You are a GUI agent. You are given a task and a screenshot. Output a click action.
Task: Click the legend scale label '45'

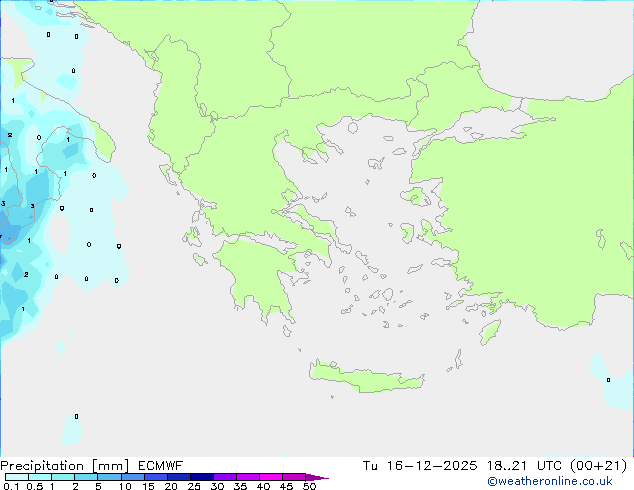tap(286, 486)
